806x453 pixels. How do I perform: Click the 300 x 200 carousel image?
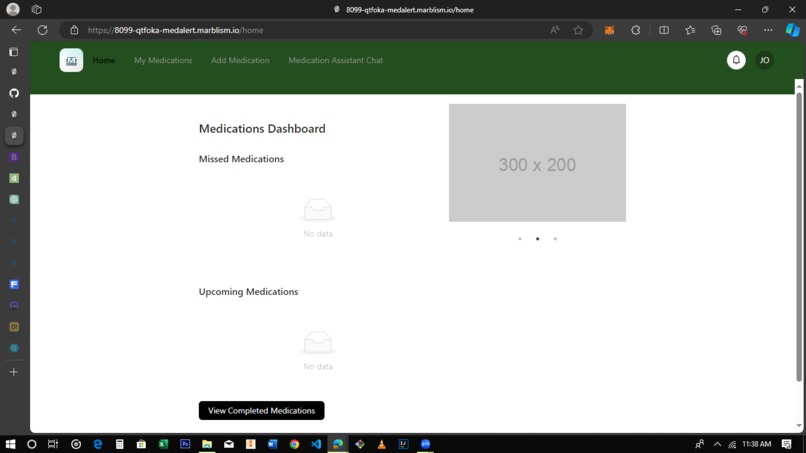[x=537, y=162]
